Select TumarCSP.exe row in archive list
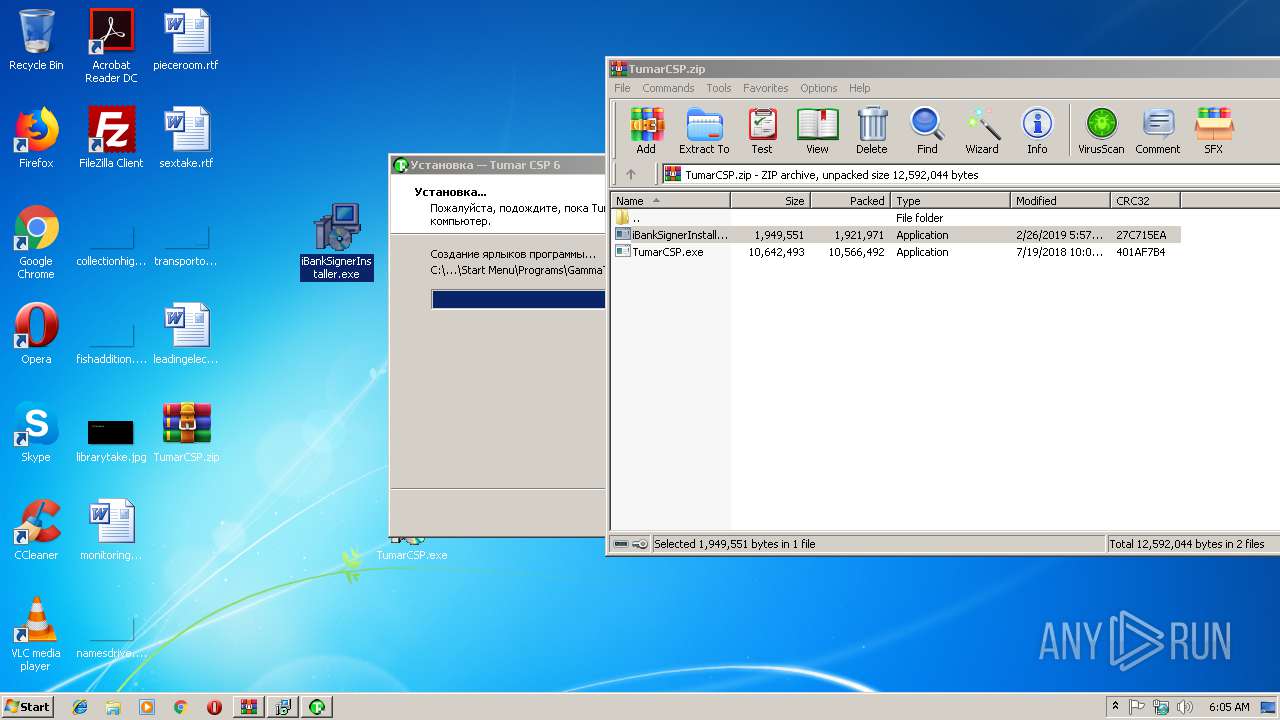Image resolution: width=1280 pixels, height=720 pixels. pos(896,252)
